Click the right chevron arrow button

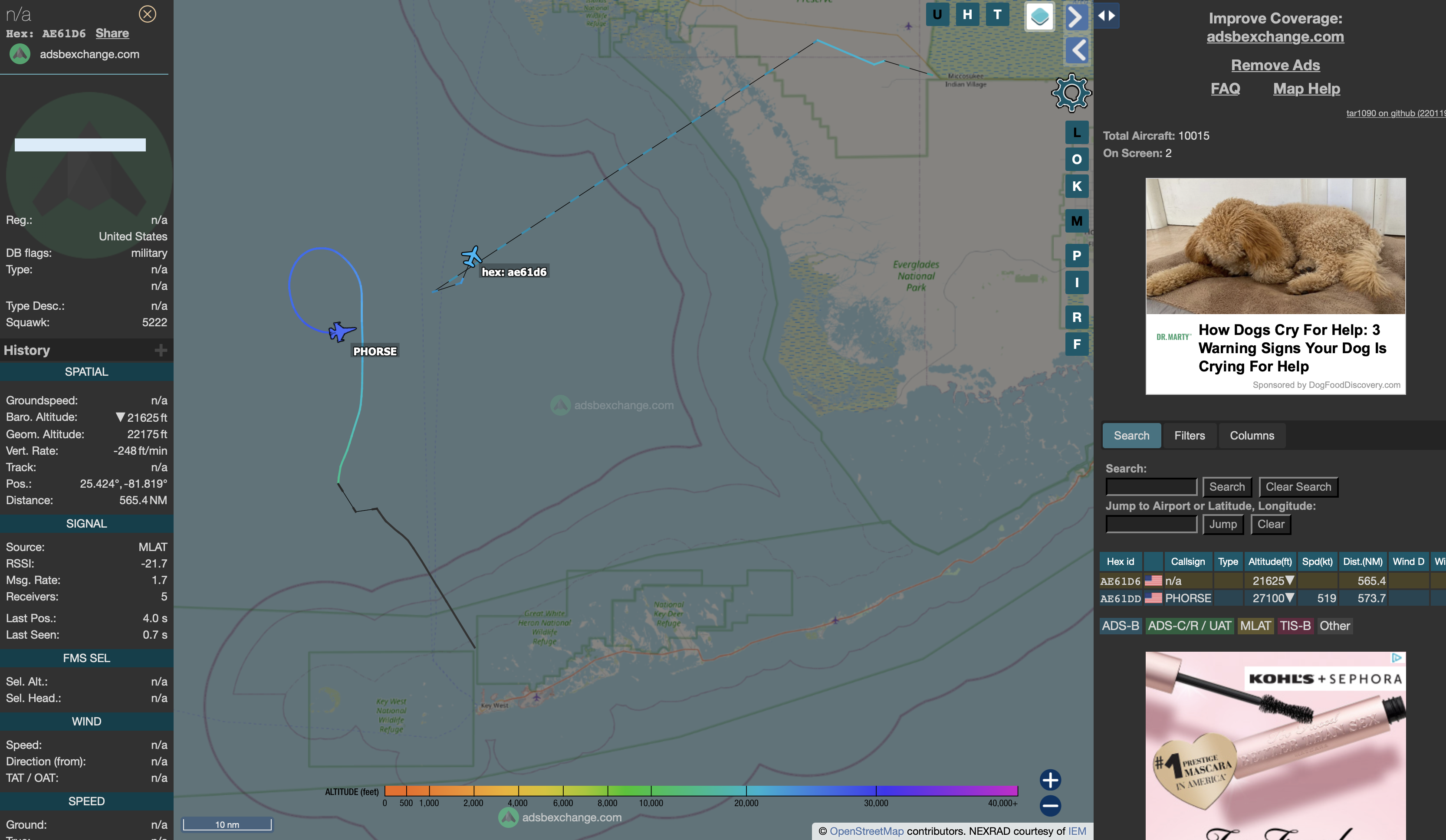pyautogui.click(x=1077, y=16)
